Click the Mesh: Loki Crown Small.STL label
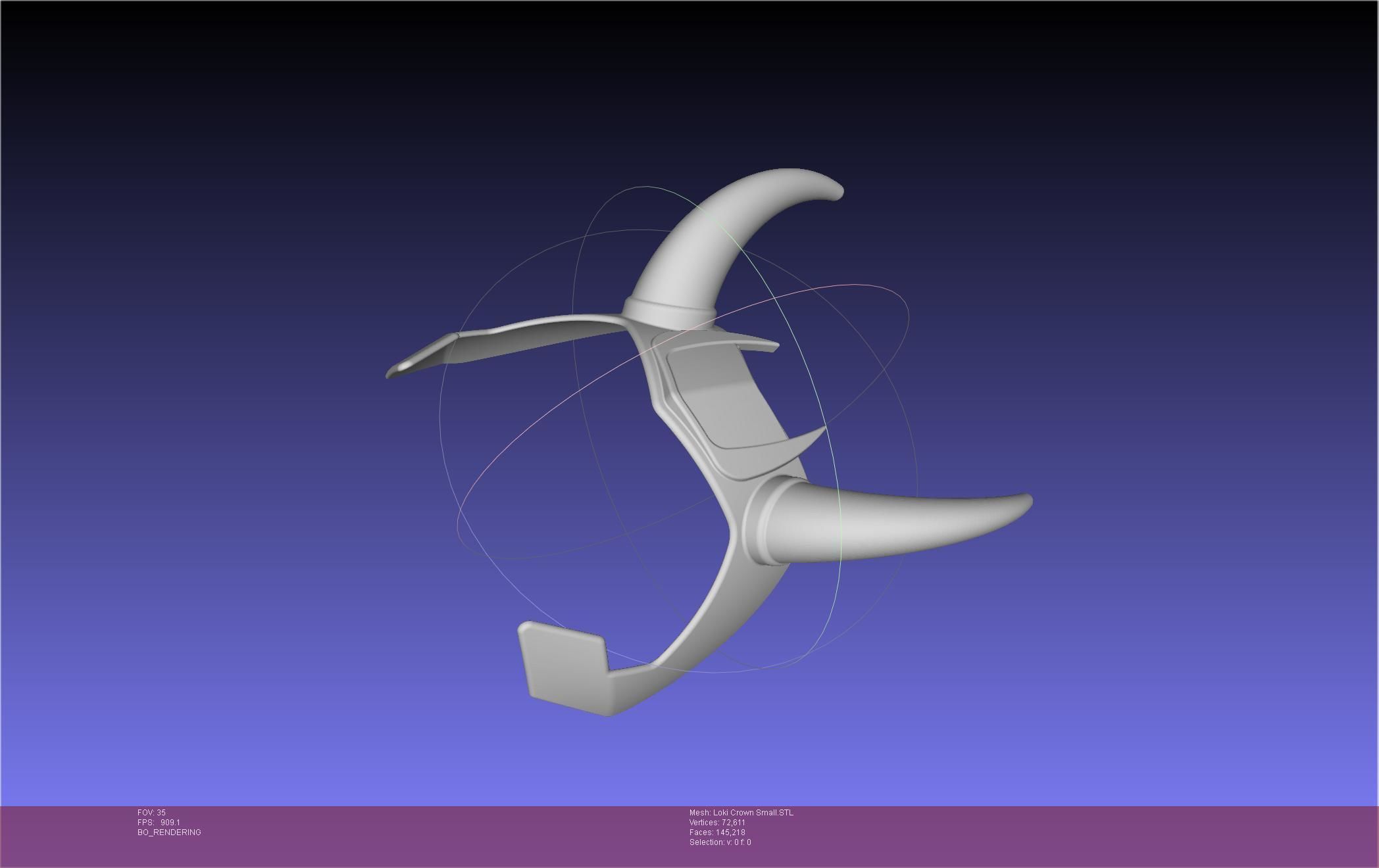 coord(741,813)
